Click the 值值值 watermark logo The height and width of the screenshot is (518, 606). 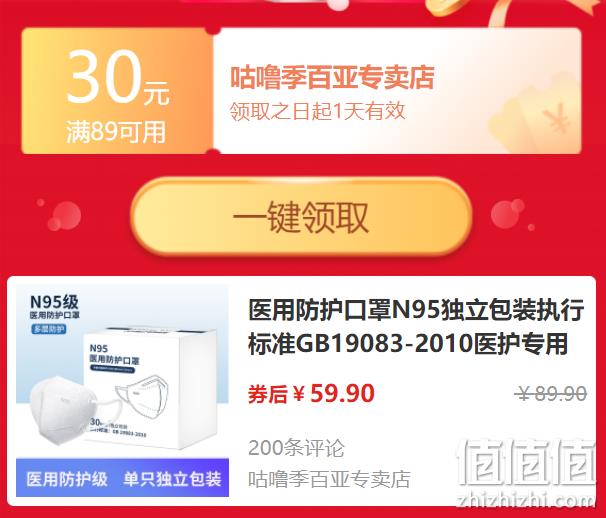click(x=526, y=463)
